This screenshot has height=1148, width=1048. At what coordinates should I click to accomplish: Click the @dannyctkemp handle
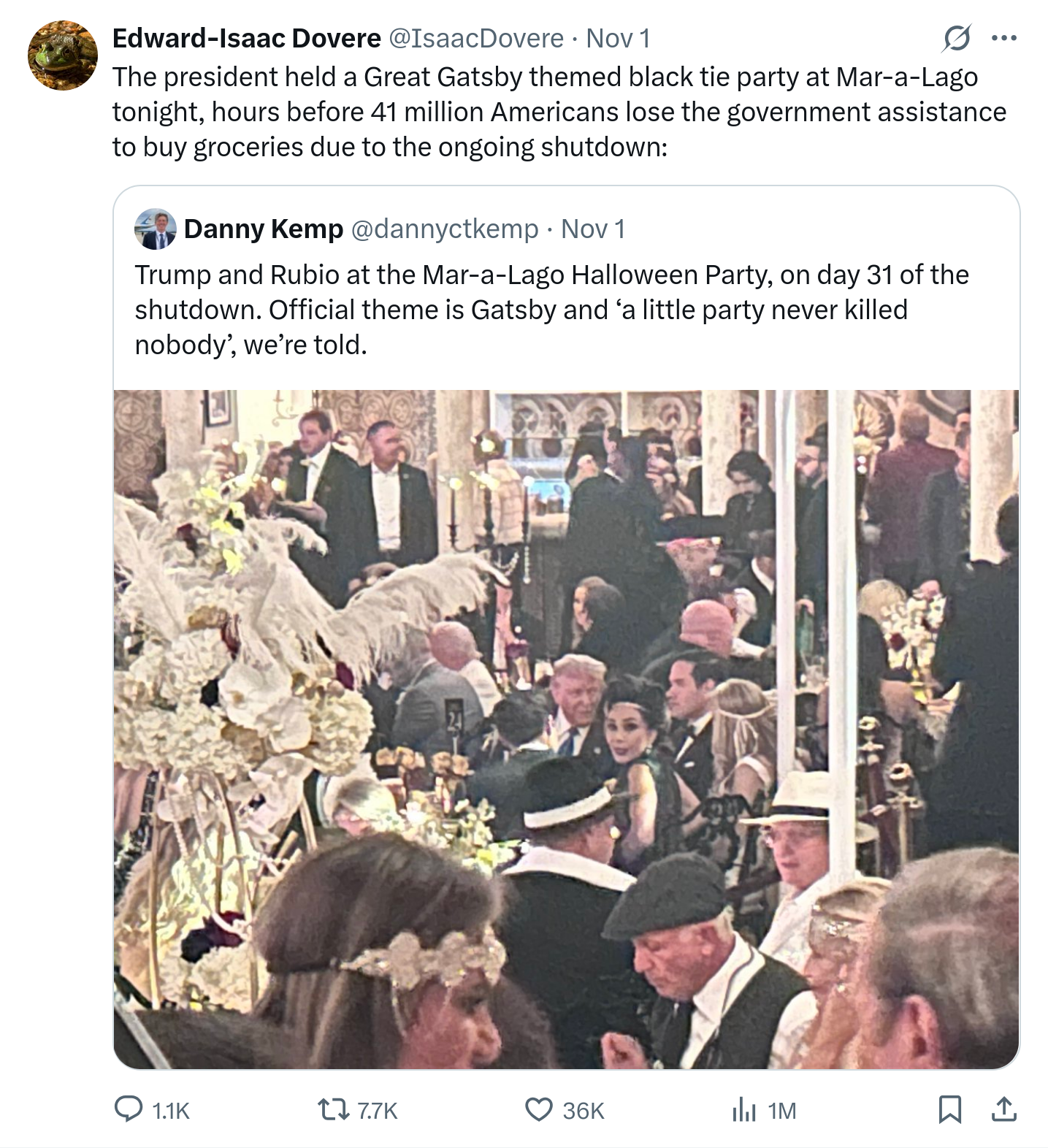pyautogui.click(x=445, y=229)
